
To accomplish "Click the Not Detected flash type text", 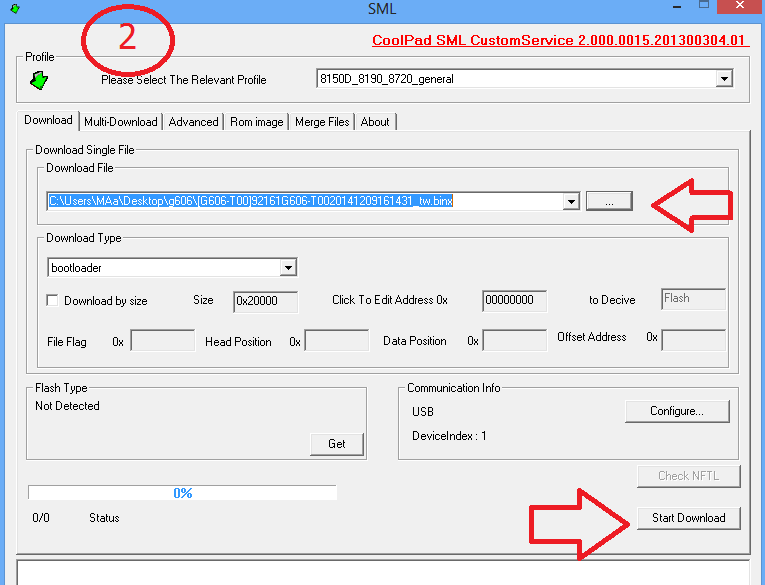I will pyautogui.click(x=67, y=406).
